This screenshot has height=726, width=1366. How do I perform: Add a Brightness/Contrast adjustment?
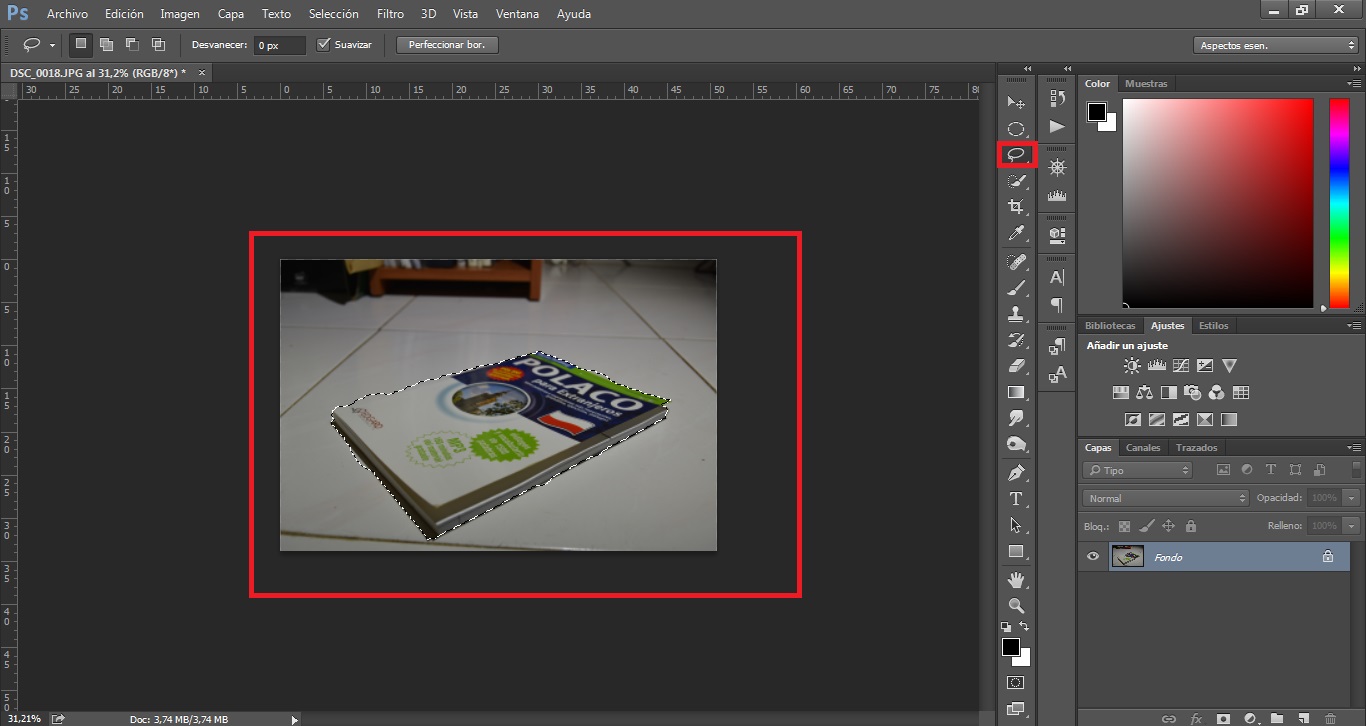1132,366
